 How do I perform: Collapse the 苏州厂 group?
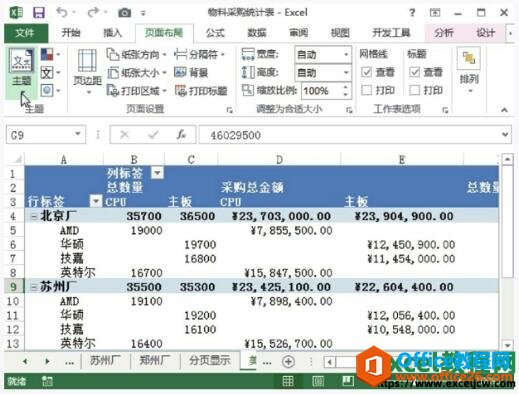(34, 287)
